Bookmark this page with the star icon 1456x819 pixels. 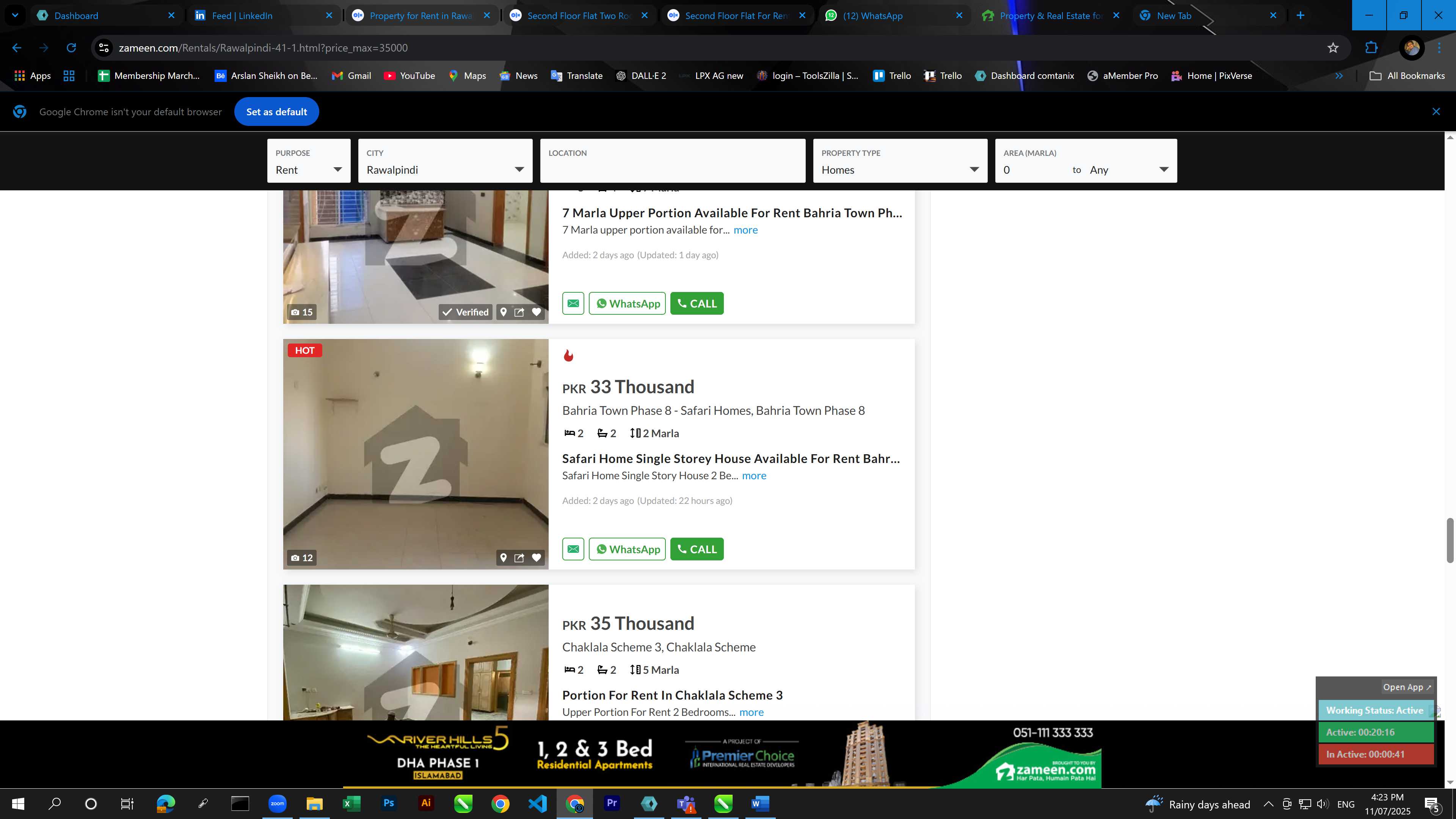coord(1334,48)
